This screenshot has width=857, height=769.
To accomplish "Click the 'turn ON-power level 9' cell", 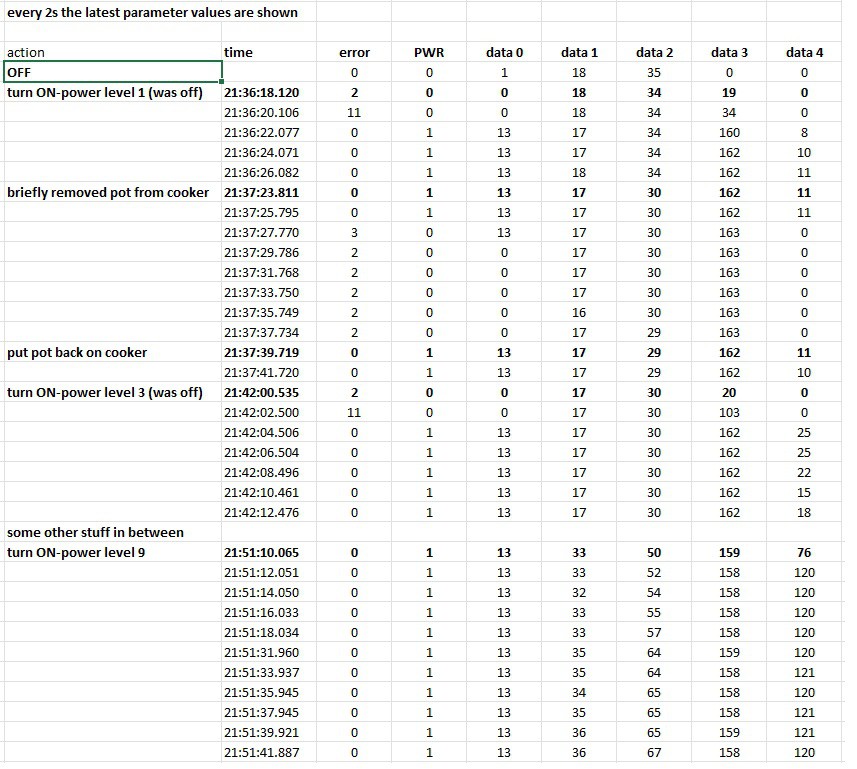I will click(x=76, y=552).
